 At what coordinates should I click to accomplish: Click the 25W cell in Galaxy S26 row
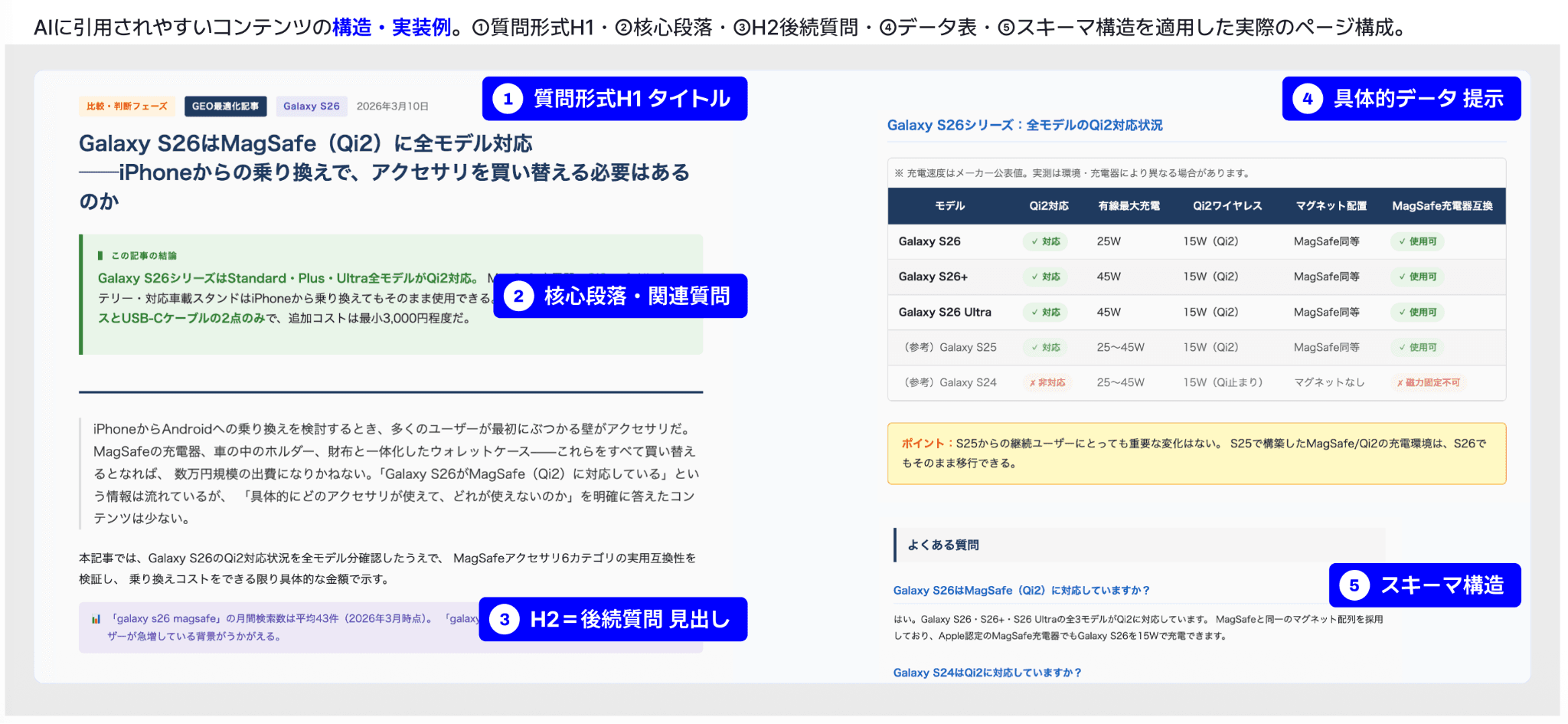point(1109,241)
